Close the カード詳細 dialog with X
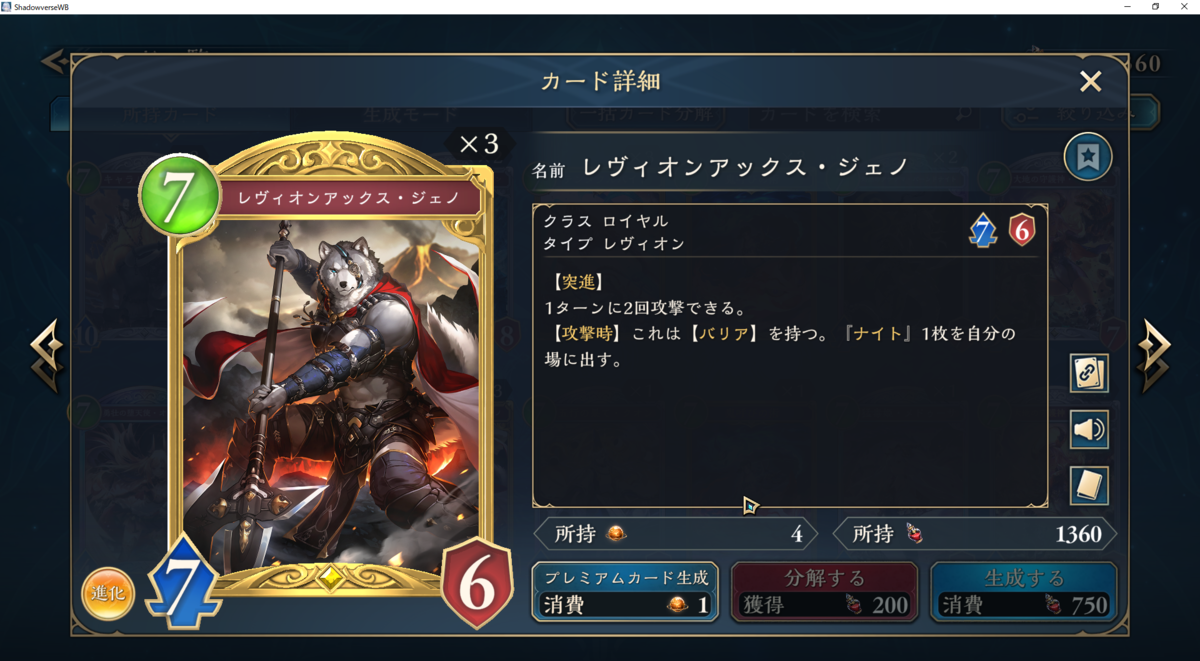1200x661 pixels. pyautogui.click(x=1090, y=82)
